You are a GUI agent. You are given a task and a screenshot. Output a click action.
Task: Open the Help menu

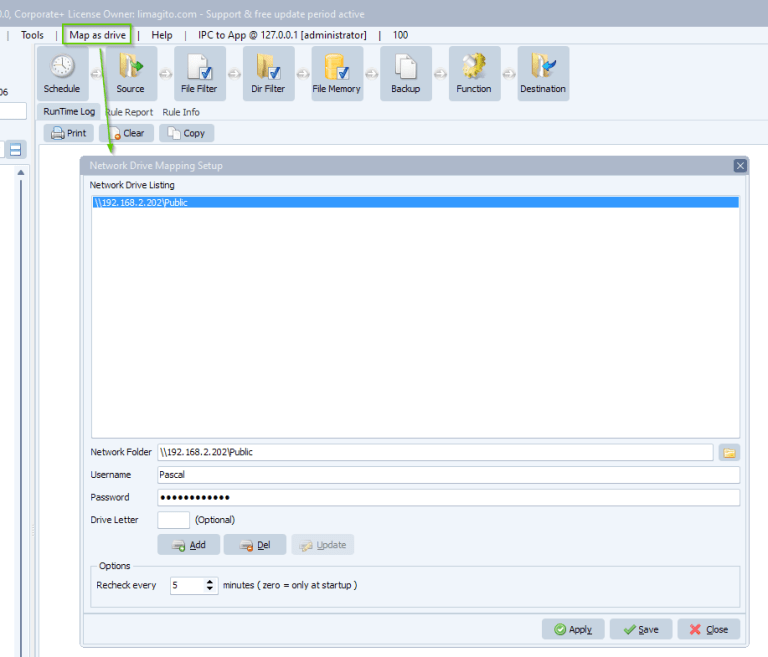tap(162, 35)
